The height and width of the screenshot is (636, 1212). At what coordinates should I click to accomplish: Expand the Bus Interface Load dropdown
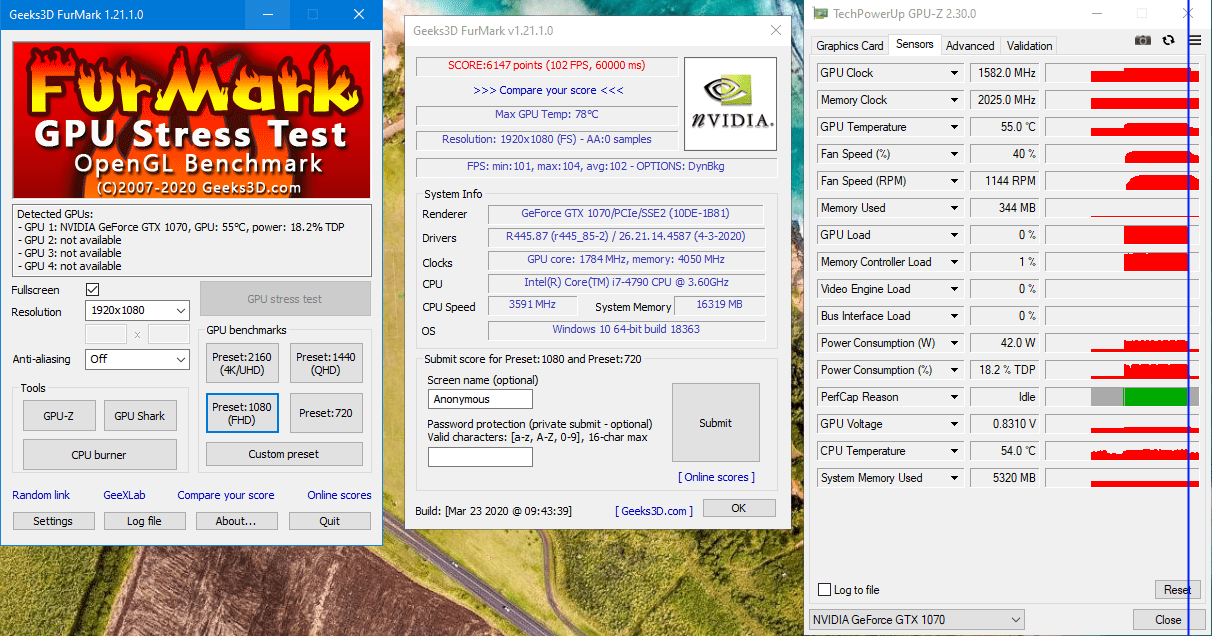[954, 316]
